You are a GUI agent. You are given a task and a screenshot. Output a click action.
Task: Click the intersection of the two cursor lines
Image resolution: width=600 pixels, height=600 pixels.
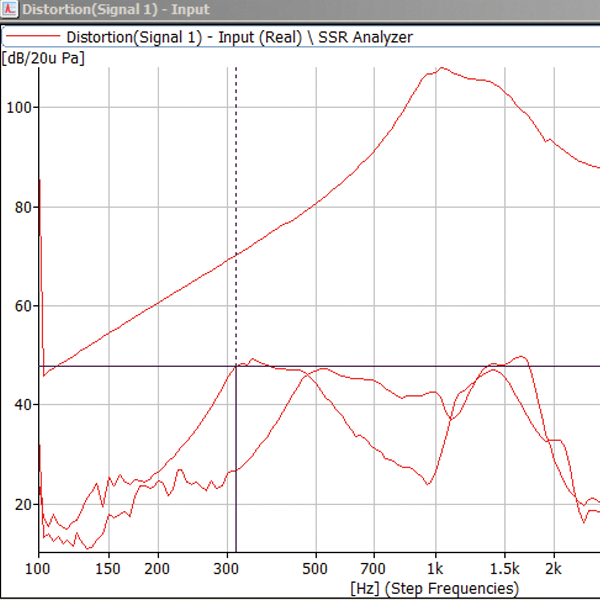coord(235,366)
